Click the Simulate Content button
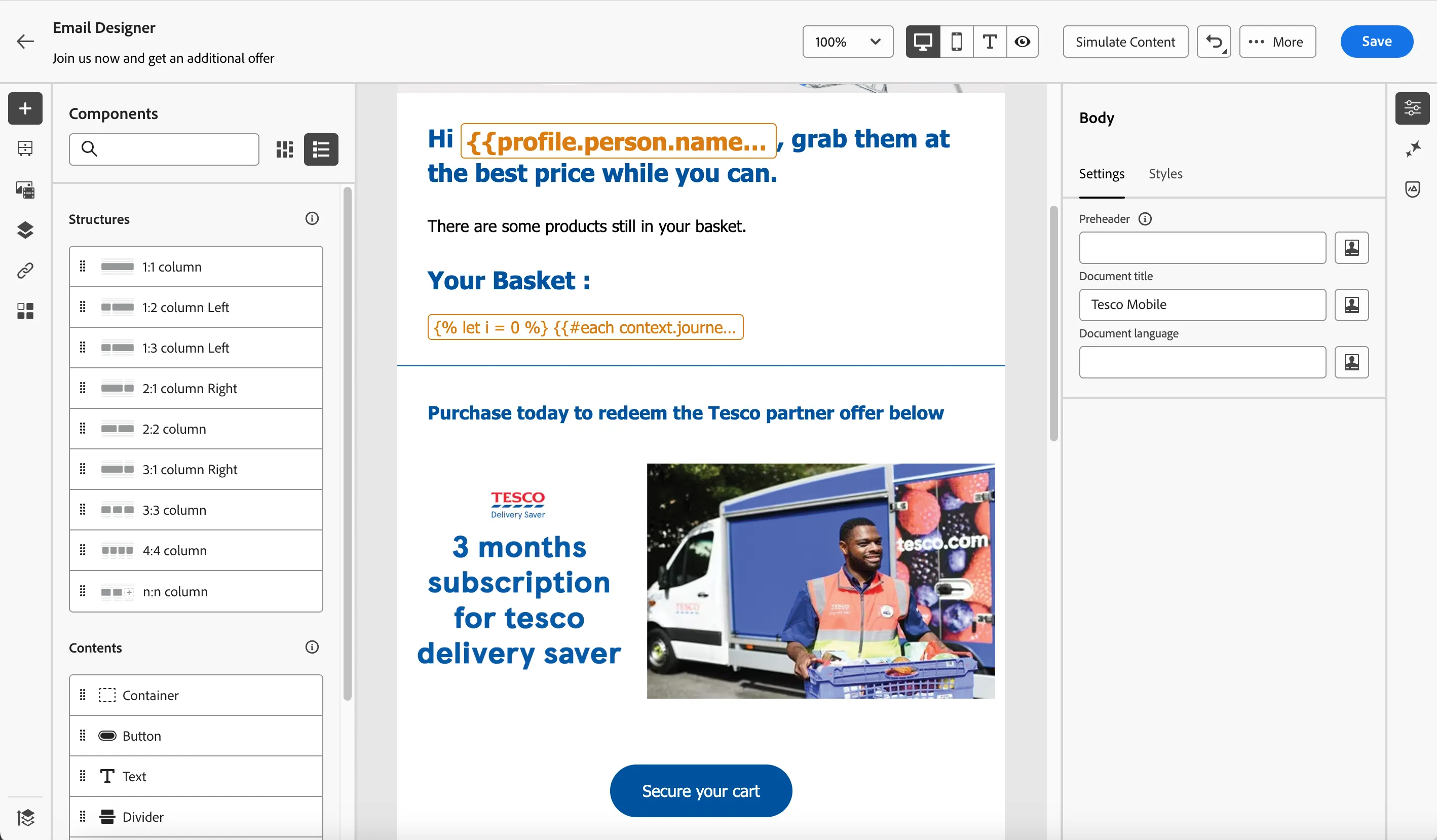The image size is (1437, 840). pyautogui.click(x=1125, y=42)
